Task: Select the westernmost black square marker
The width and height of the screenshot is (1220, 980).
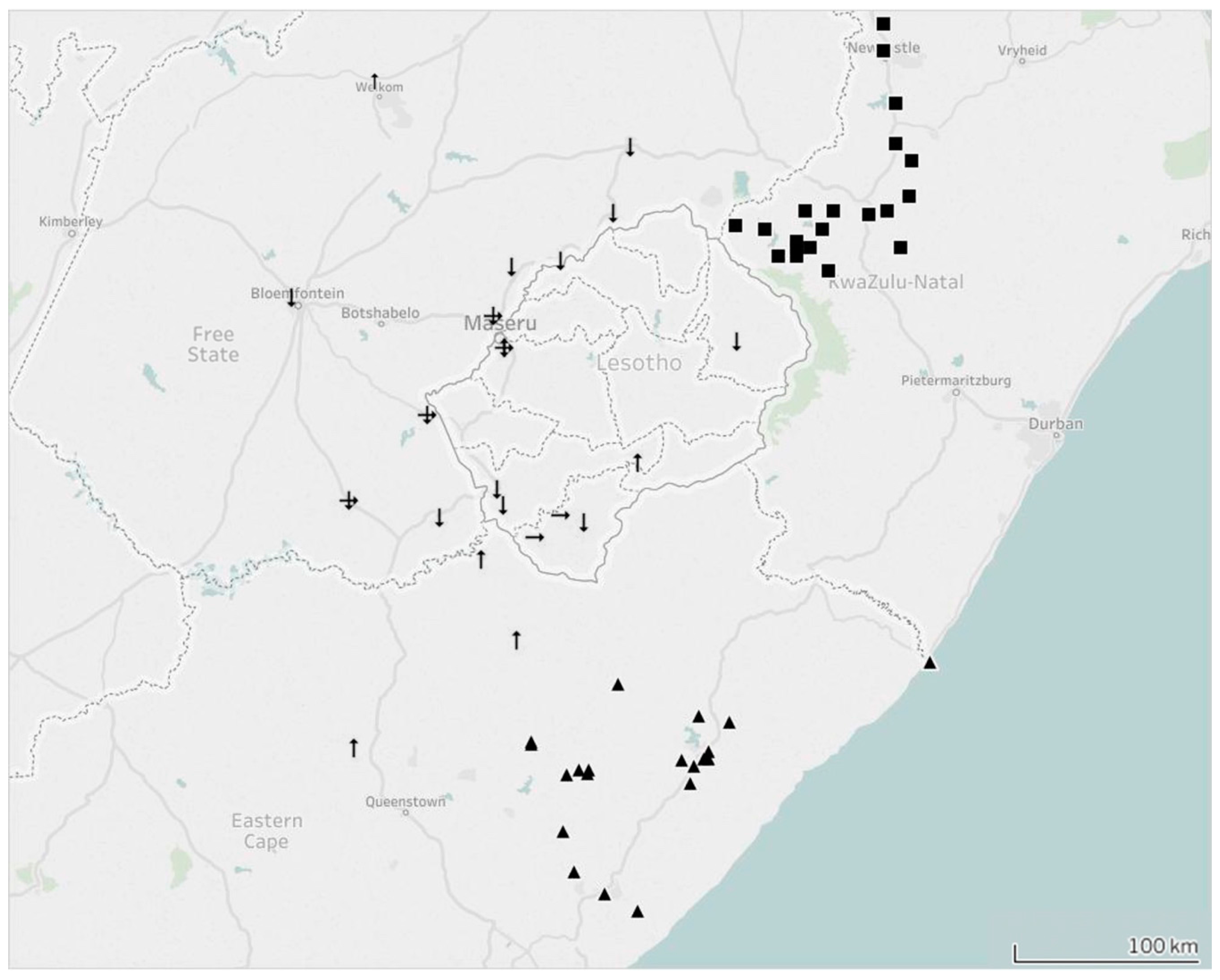Action: pos(735,225)
